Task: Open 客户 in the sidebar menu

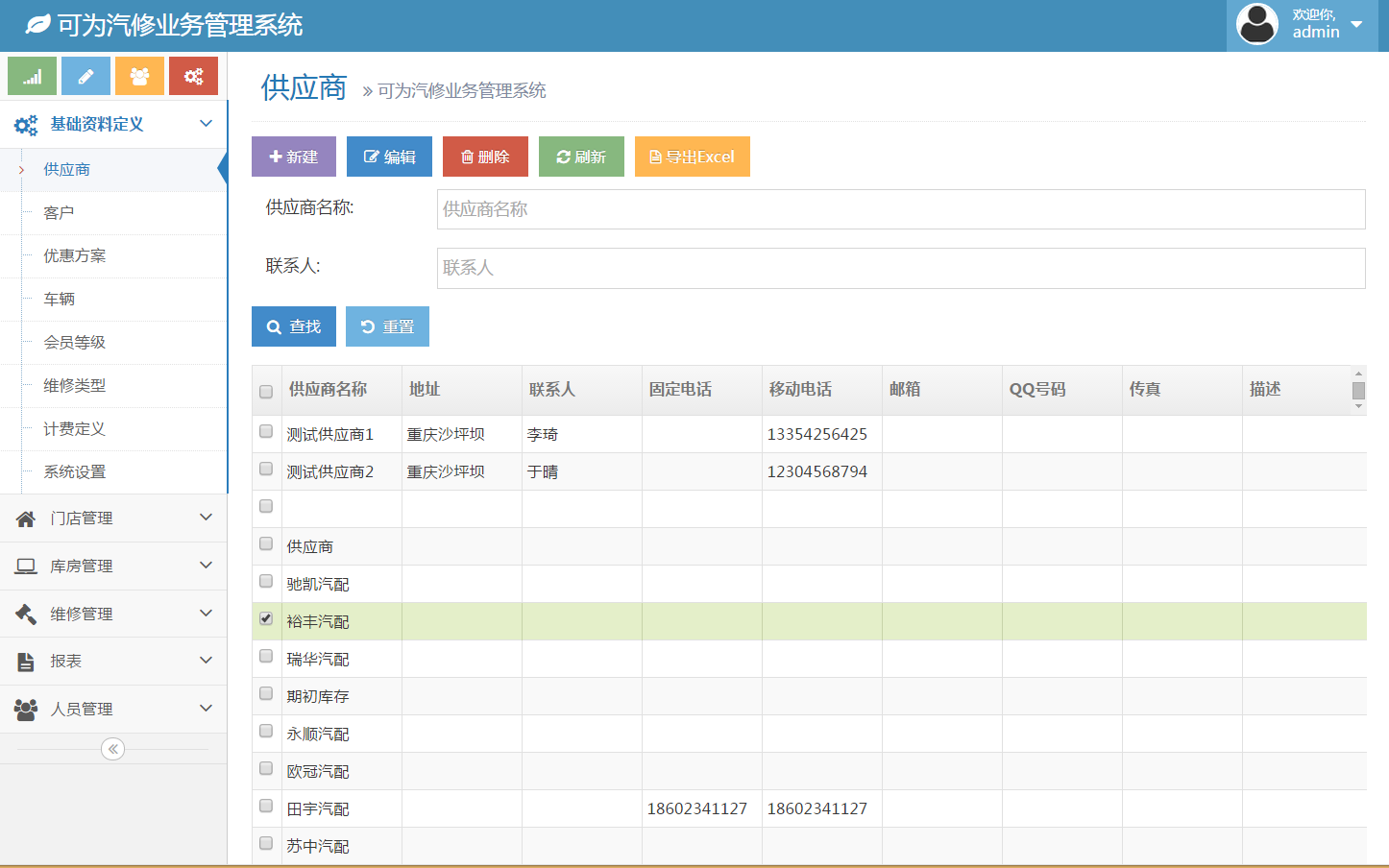Action: tap(59, 213)
